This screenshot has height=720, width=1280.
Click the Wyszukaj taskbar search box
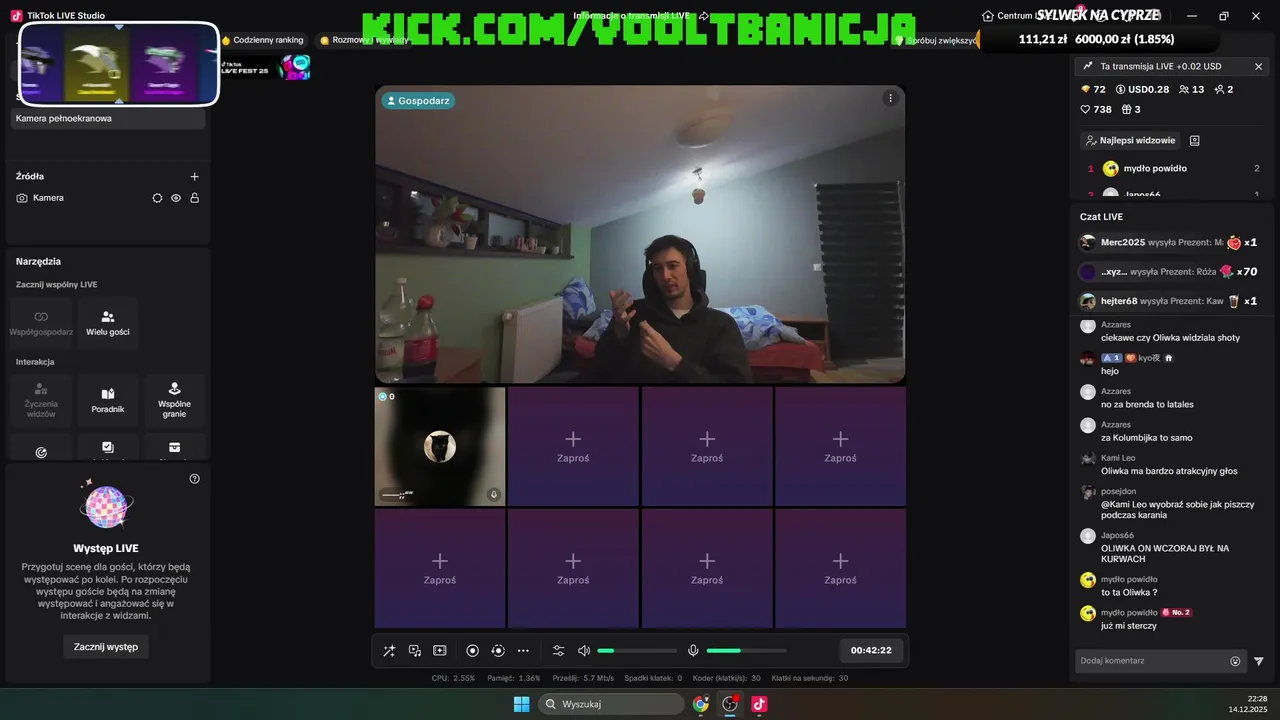tap(612, 704)
